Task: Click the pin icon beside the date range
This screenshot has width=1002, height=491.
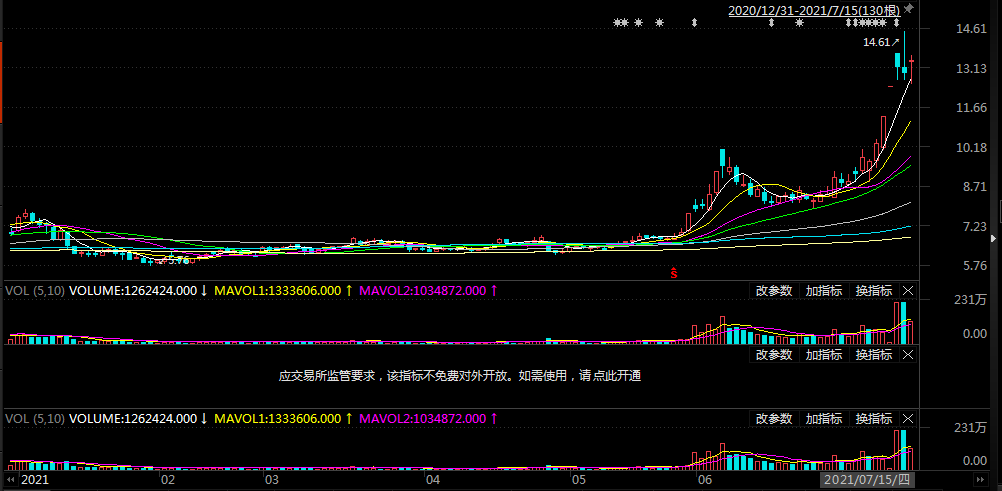Action: coord(909,10)
